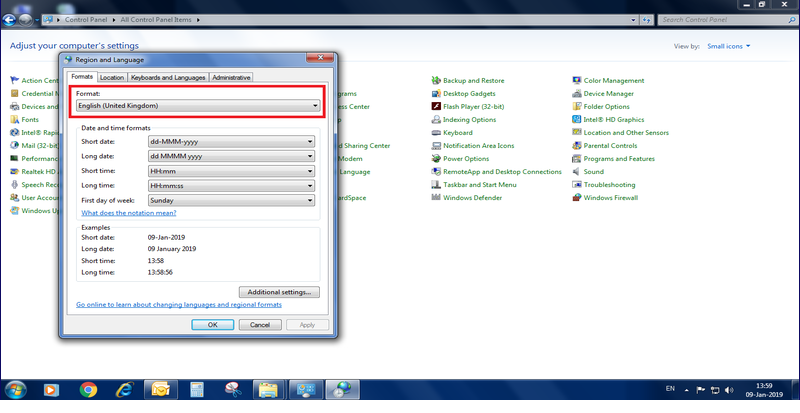Open the Flash Player (32-bit) icon

click(436, 107)
